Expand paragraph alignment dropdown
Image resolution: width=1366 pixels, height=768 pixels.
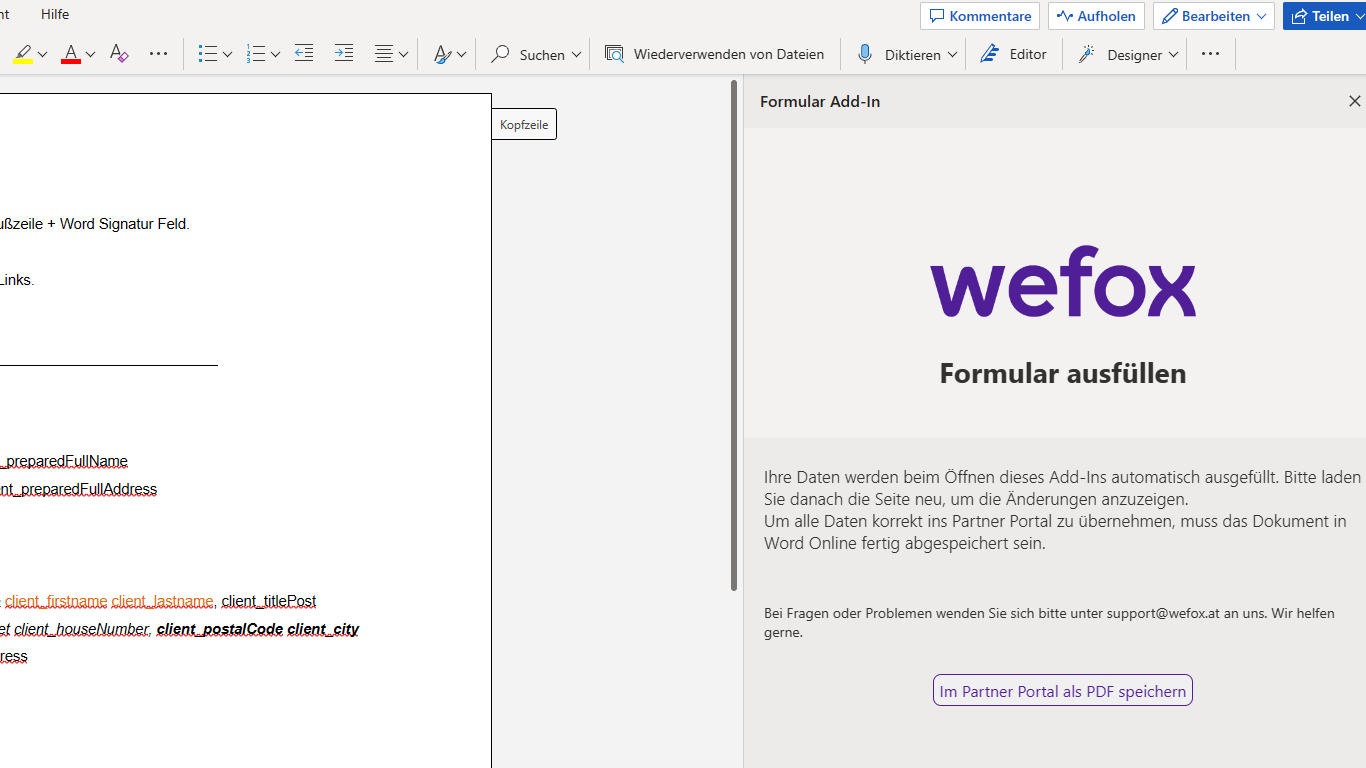click(x=403, y=54)
